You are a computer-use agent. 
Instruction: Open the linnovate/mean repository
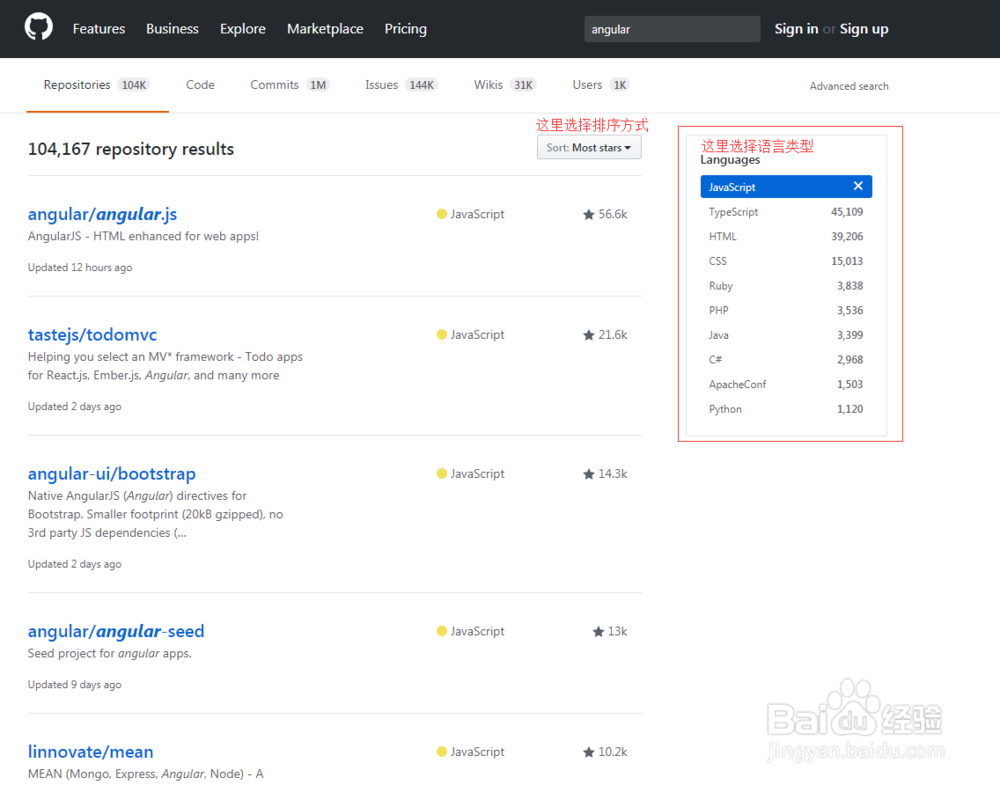coord(90,752)
